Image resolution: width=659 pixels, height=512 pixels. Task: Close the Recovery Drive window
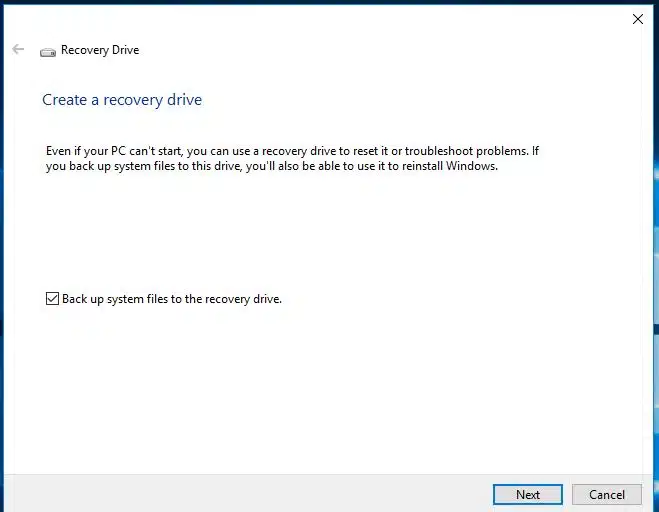tap(638, 19)
